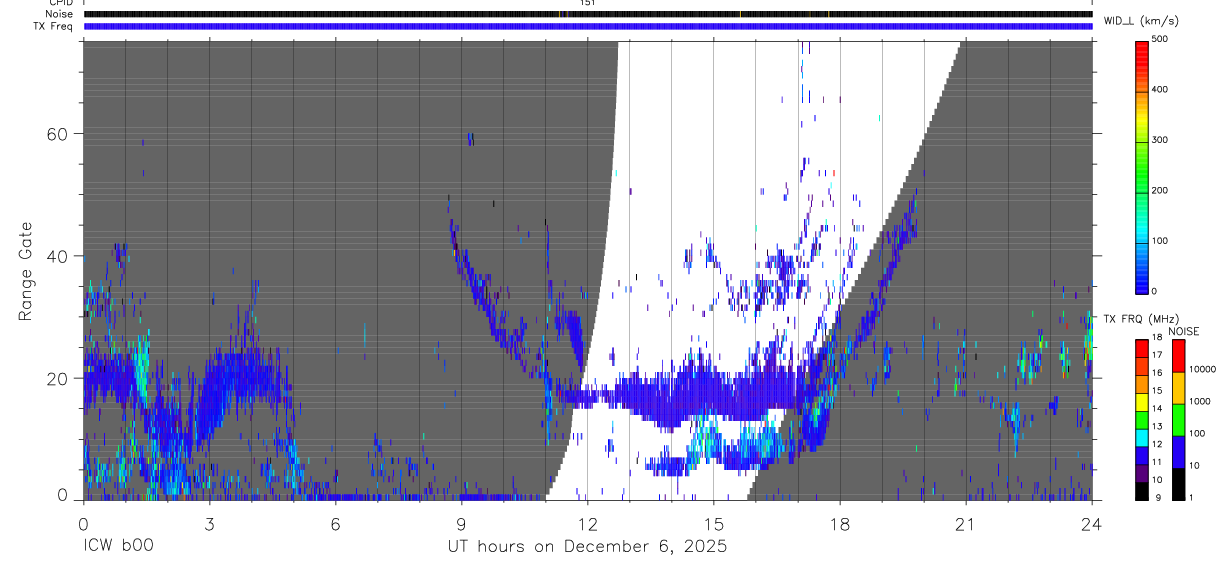The height and width of the screenshot is (567, 1228).
Task: Click the '200' tick on the width color bar
Action: 1160,191
